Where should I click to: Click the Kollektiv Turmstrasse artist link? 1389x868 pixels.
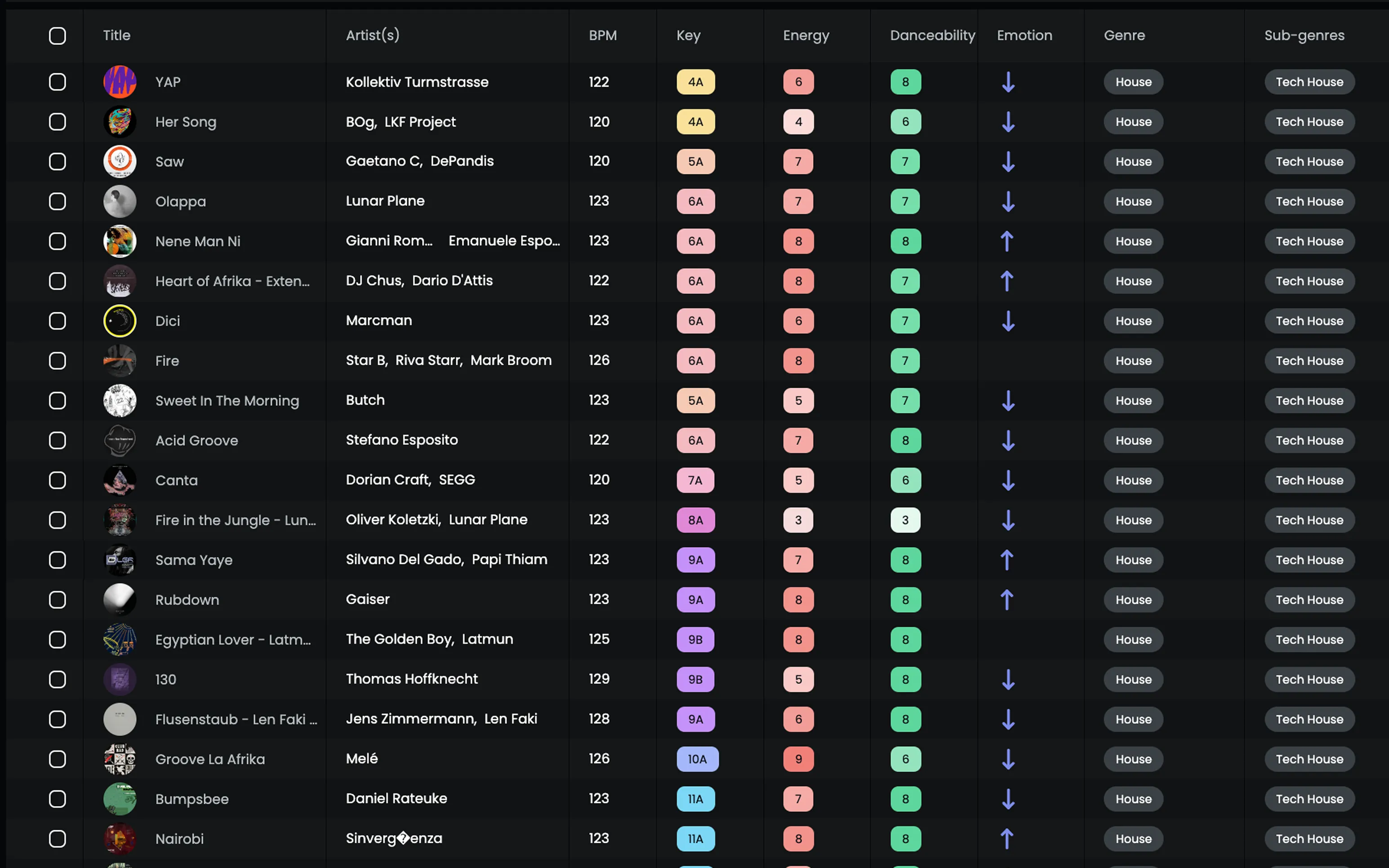417,82
